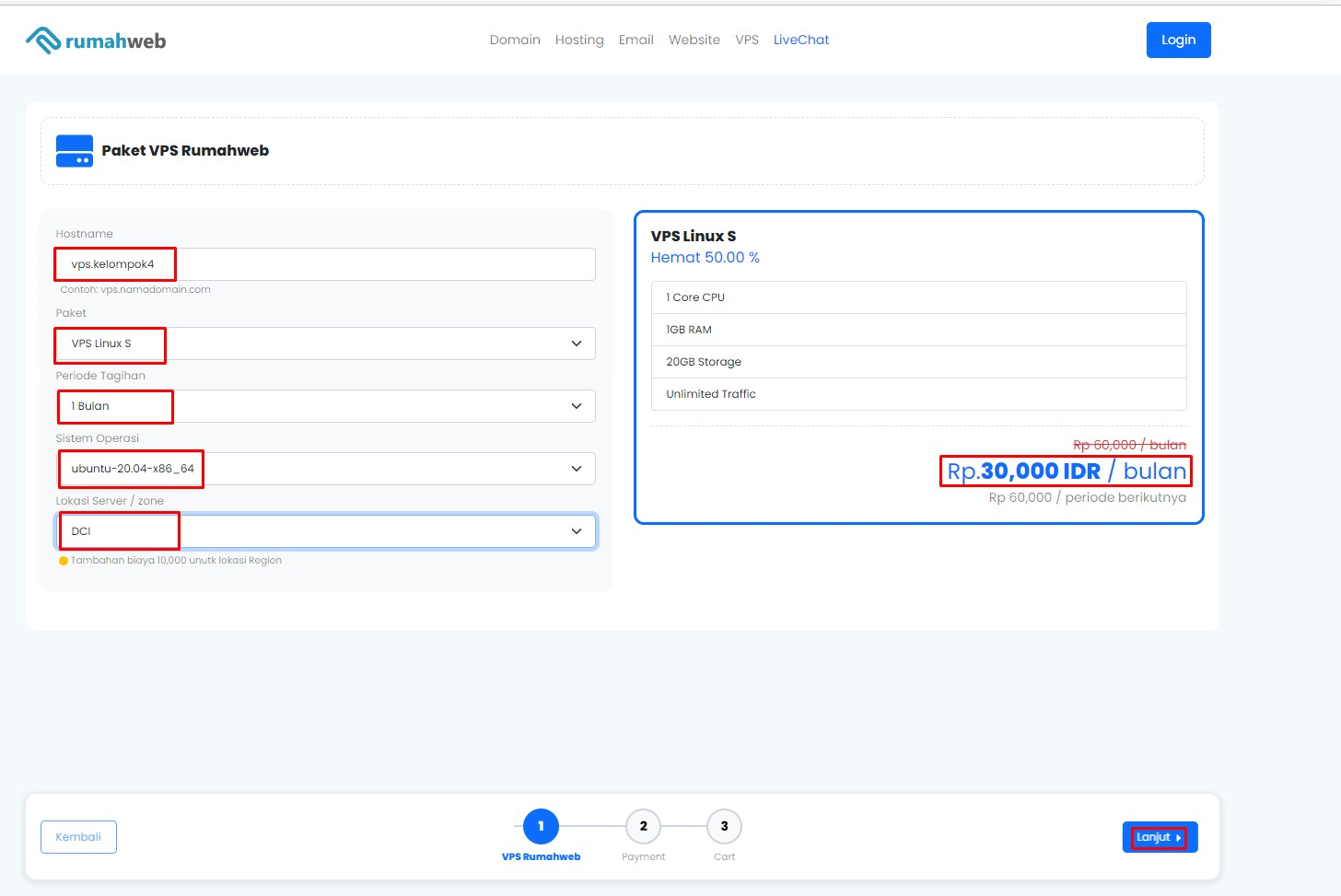The image size is (1341, 896).
Task: Click the "Tambahan biaya 10,000" notice text
Action: pyautogui.click(x=176, y=560)
